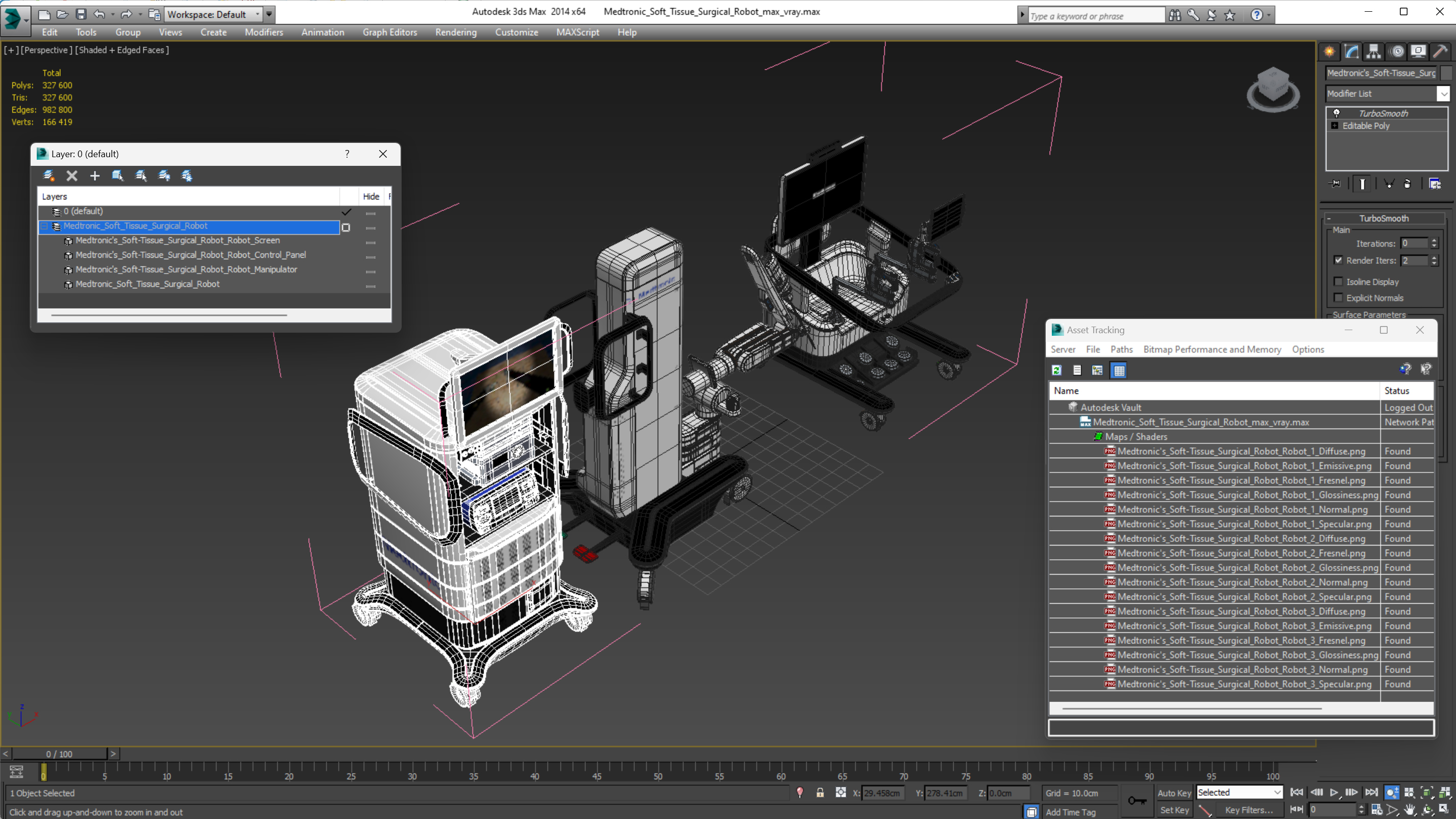Open Bitmap Performance and Memory menu

click(1212, 350)
